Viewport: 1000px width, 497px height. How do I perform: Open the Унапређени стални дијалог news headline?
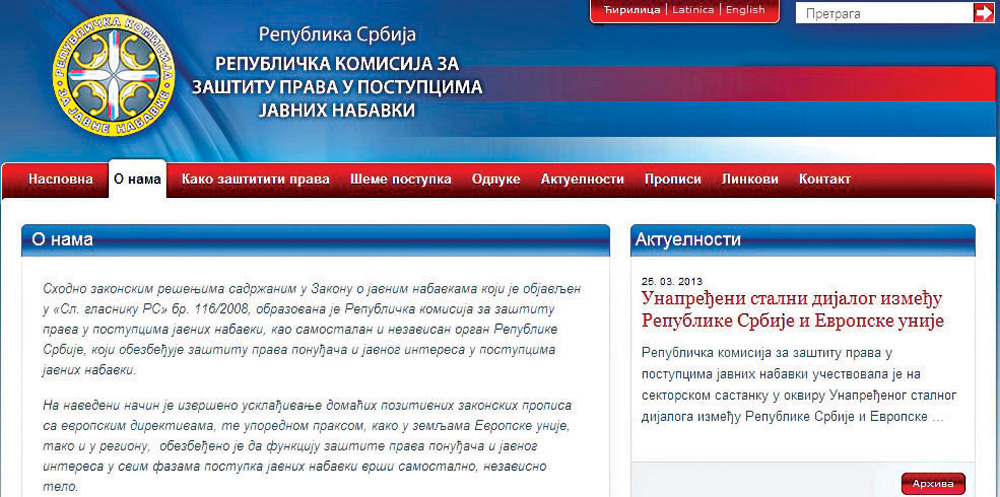pos(792,310)
